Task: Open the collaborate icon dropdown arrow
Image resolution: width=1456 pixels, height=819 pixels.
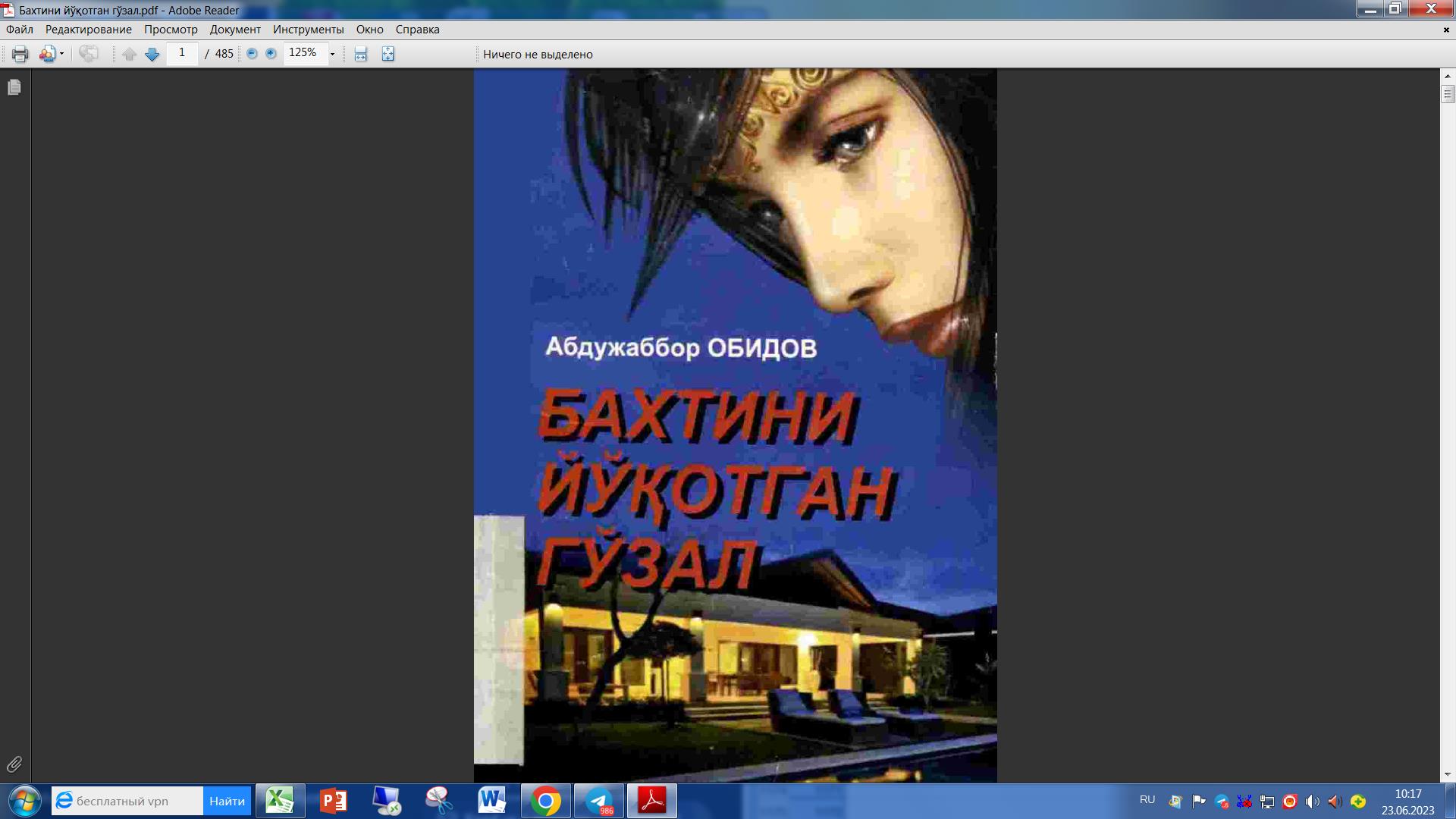Action: [61, 54]
